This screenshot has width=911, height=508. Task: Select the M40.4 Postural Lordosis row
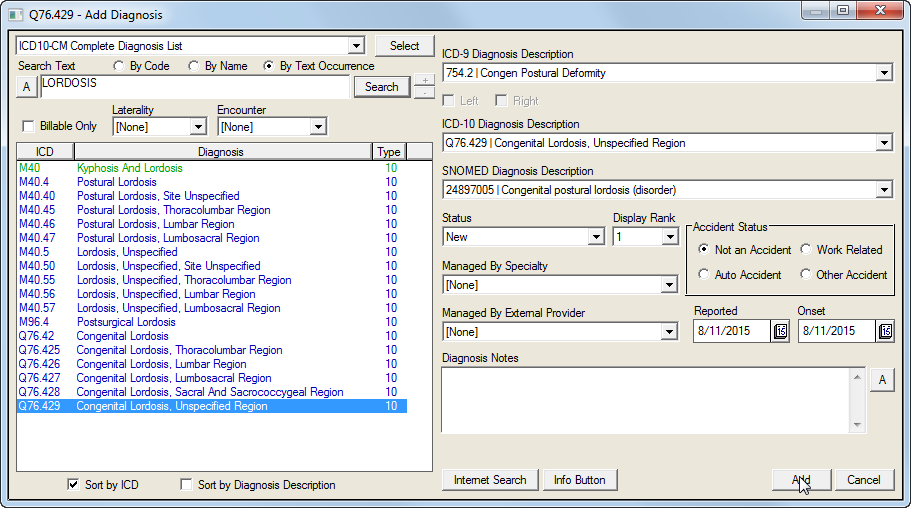pos(116,182)
